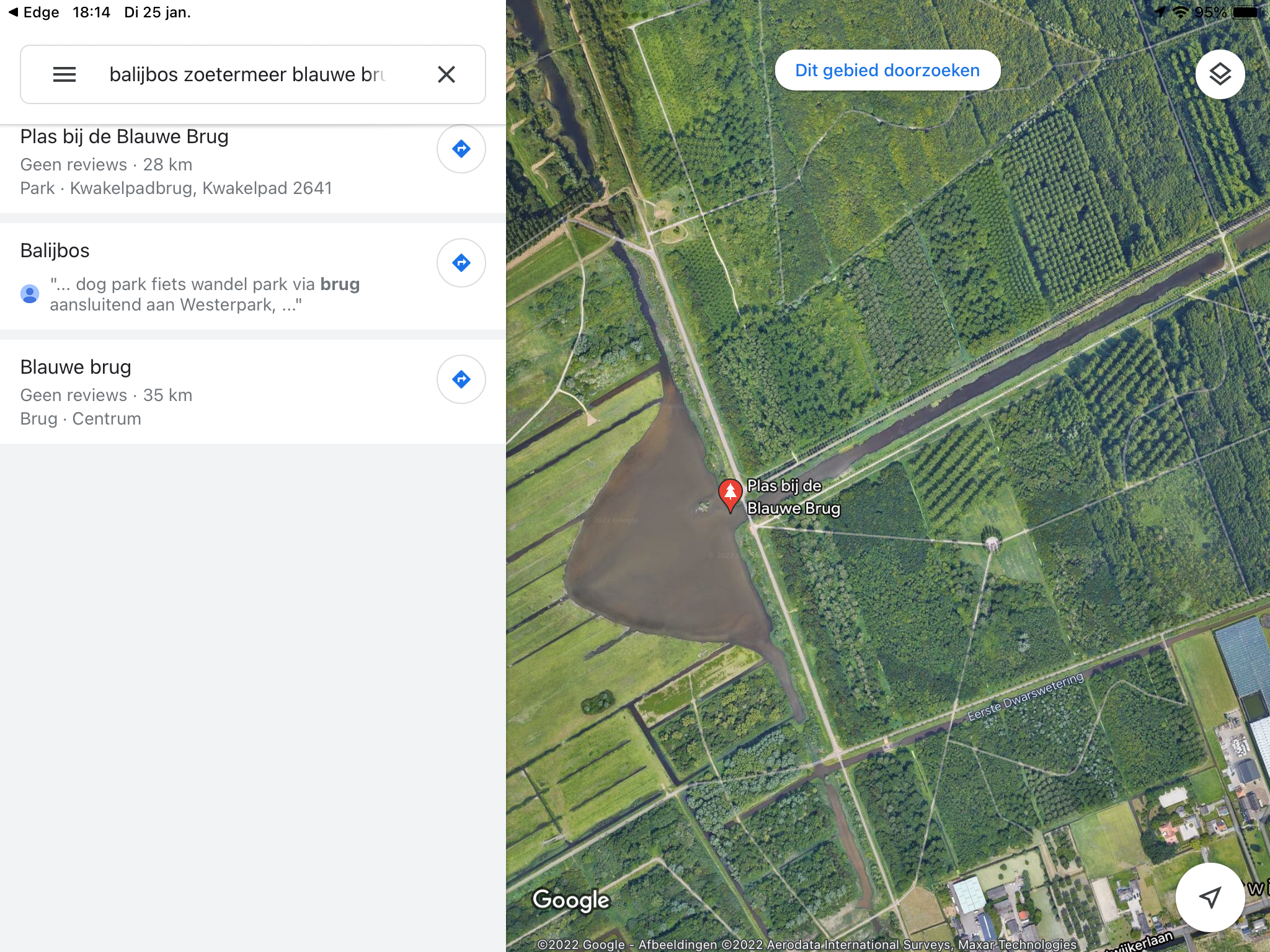
Task: Open the Balijbos search result
Action: click(x=55, y=250)
